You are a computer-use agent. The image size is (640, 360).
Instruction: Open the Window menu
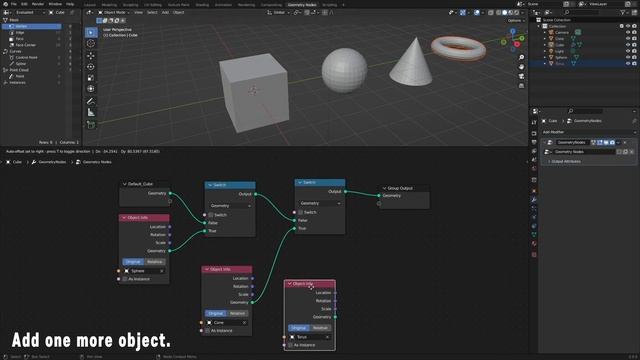(x=55, y=4)
